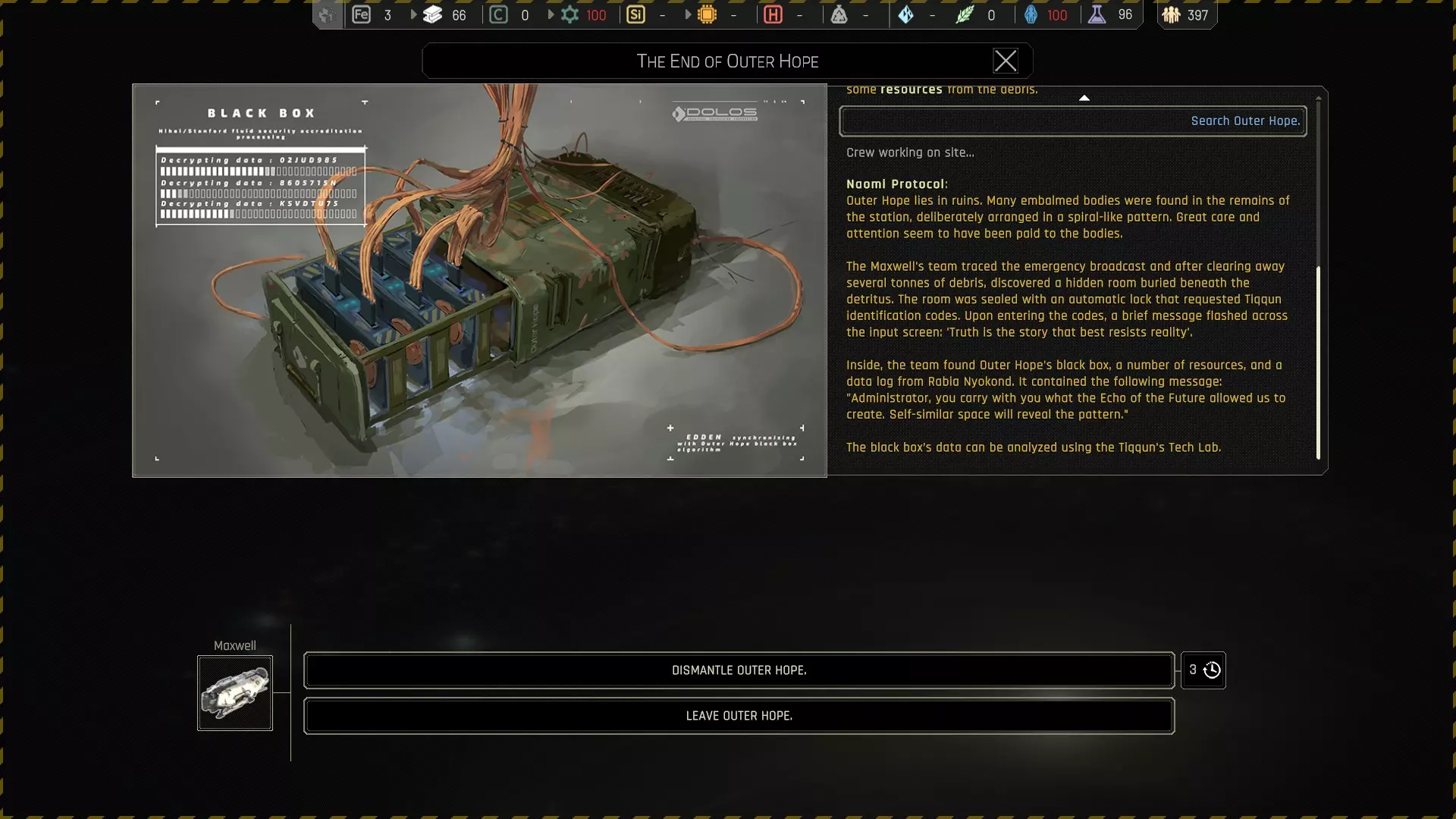Click the blue ice crystal resource icon
The width and height of the screenshot is (1456, 819).
[x=905, y=14]
